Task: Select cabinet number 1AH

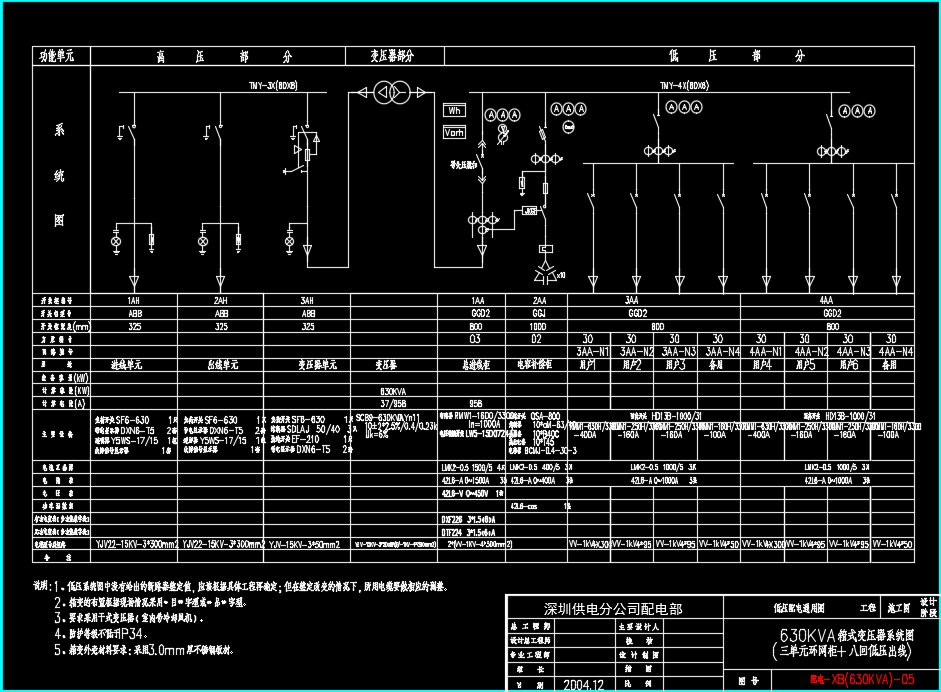Action: pos(134,300)
